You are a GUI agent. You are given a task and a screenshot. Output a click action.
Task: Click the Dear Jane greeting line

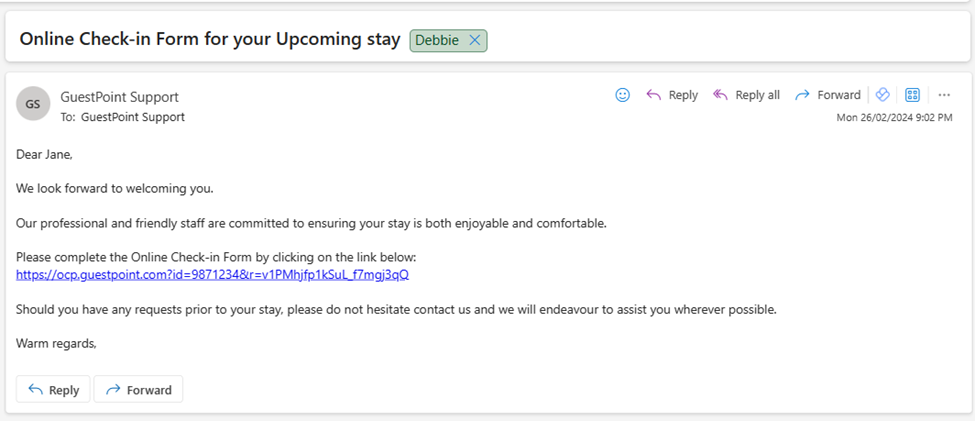tap(44, 155)
